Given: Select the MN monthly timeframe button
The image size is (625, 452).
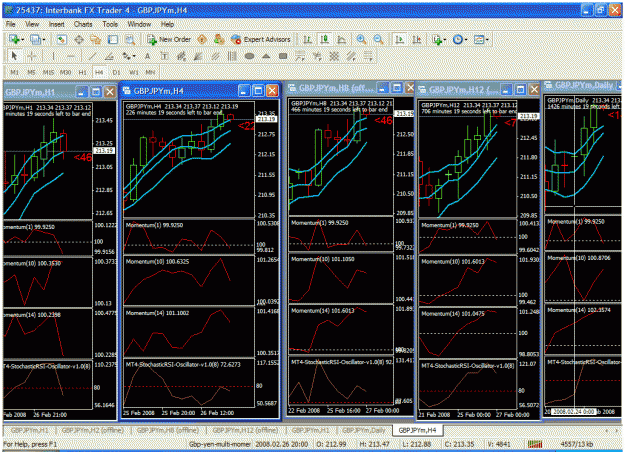Looking at the screenshot, I should click(150, 73).
